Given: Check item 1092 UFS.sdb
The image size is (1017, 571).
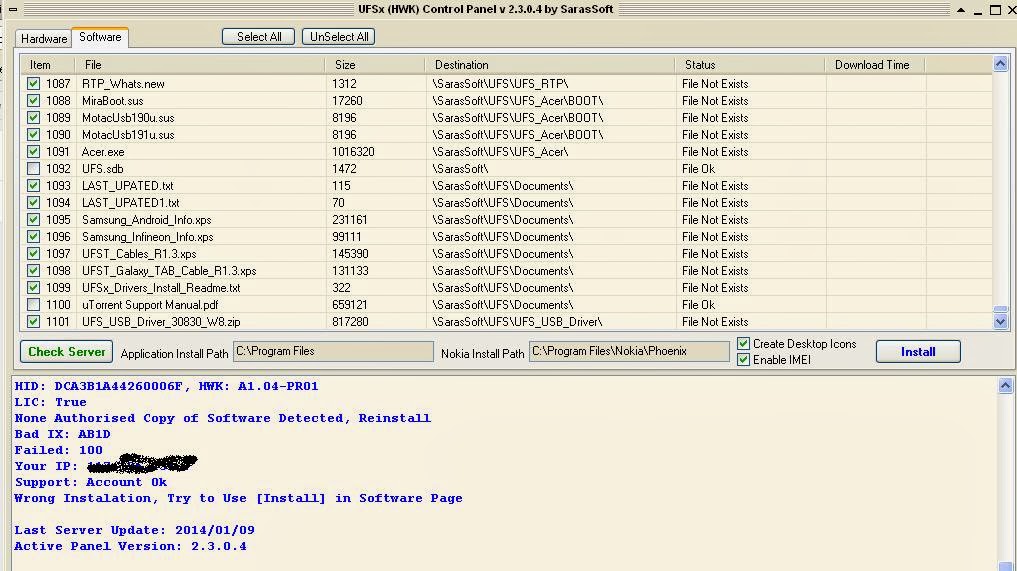Looking at the screenshot, I should (33, 169).
